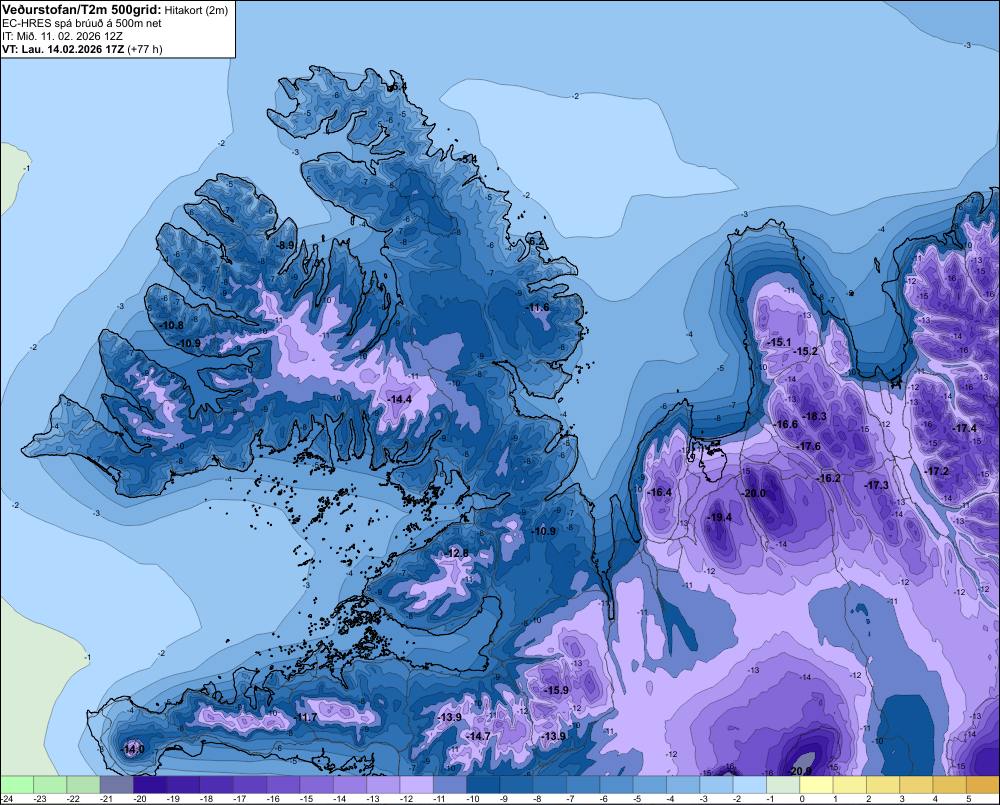
Task: Click the -15.9 temperature label
Action: pos(556,690)
